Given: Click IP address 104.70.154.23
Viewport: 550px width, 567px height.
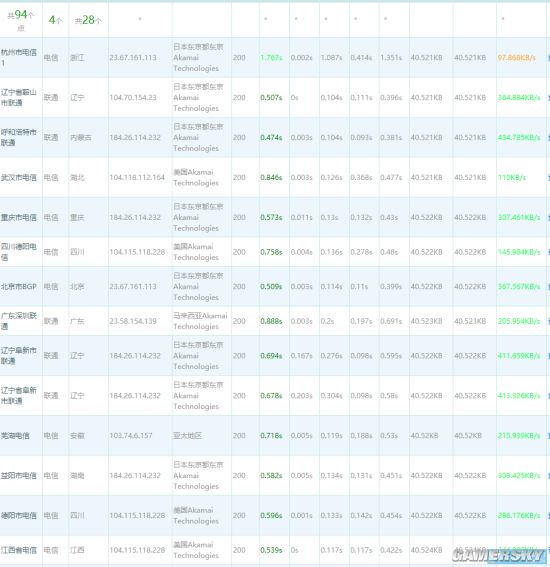Looking at the screenshot, I should [x=133, y=98].
